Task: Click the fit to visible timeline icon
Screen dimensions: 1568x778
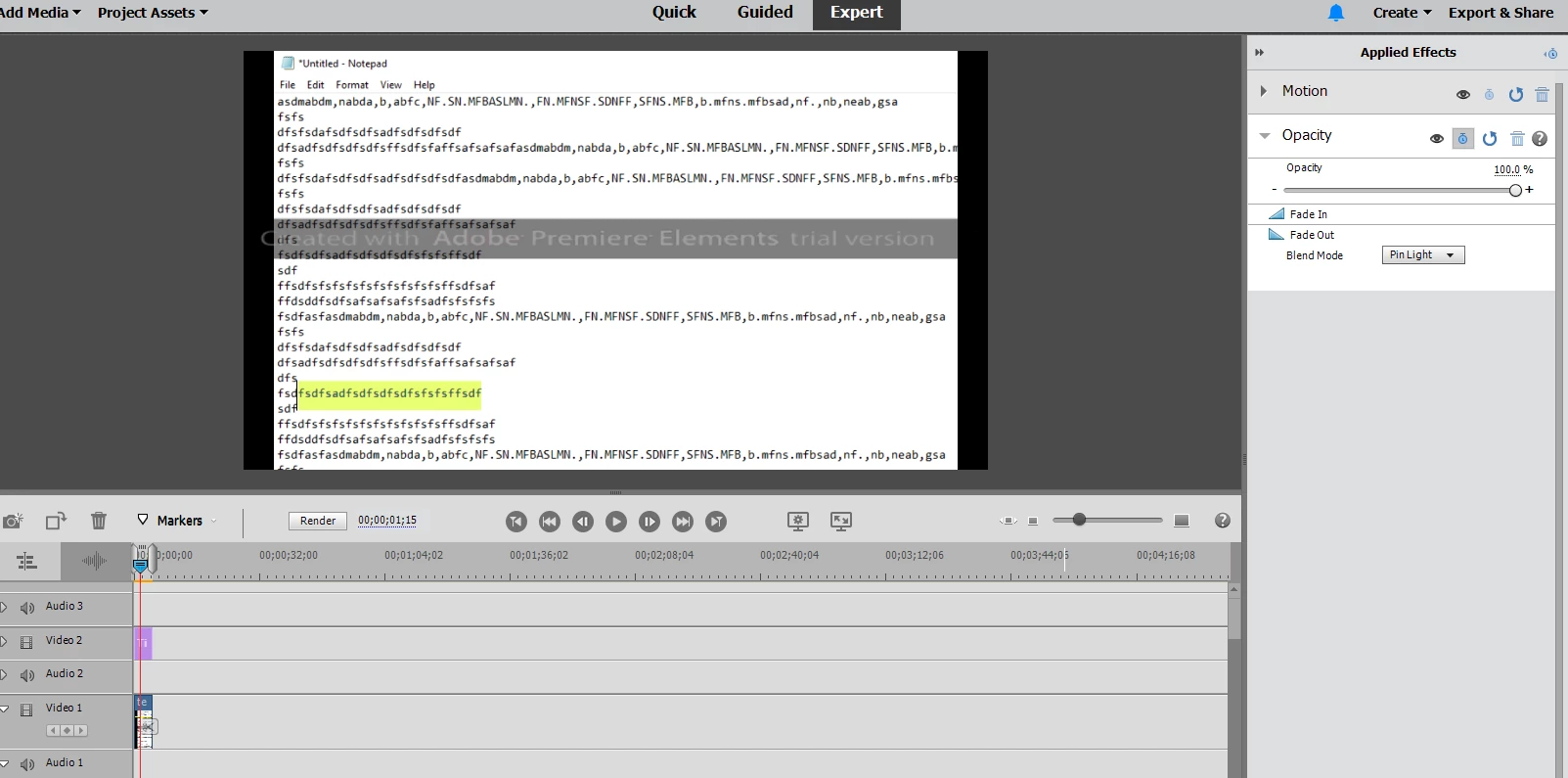Action: (x=1008, y=521)
